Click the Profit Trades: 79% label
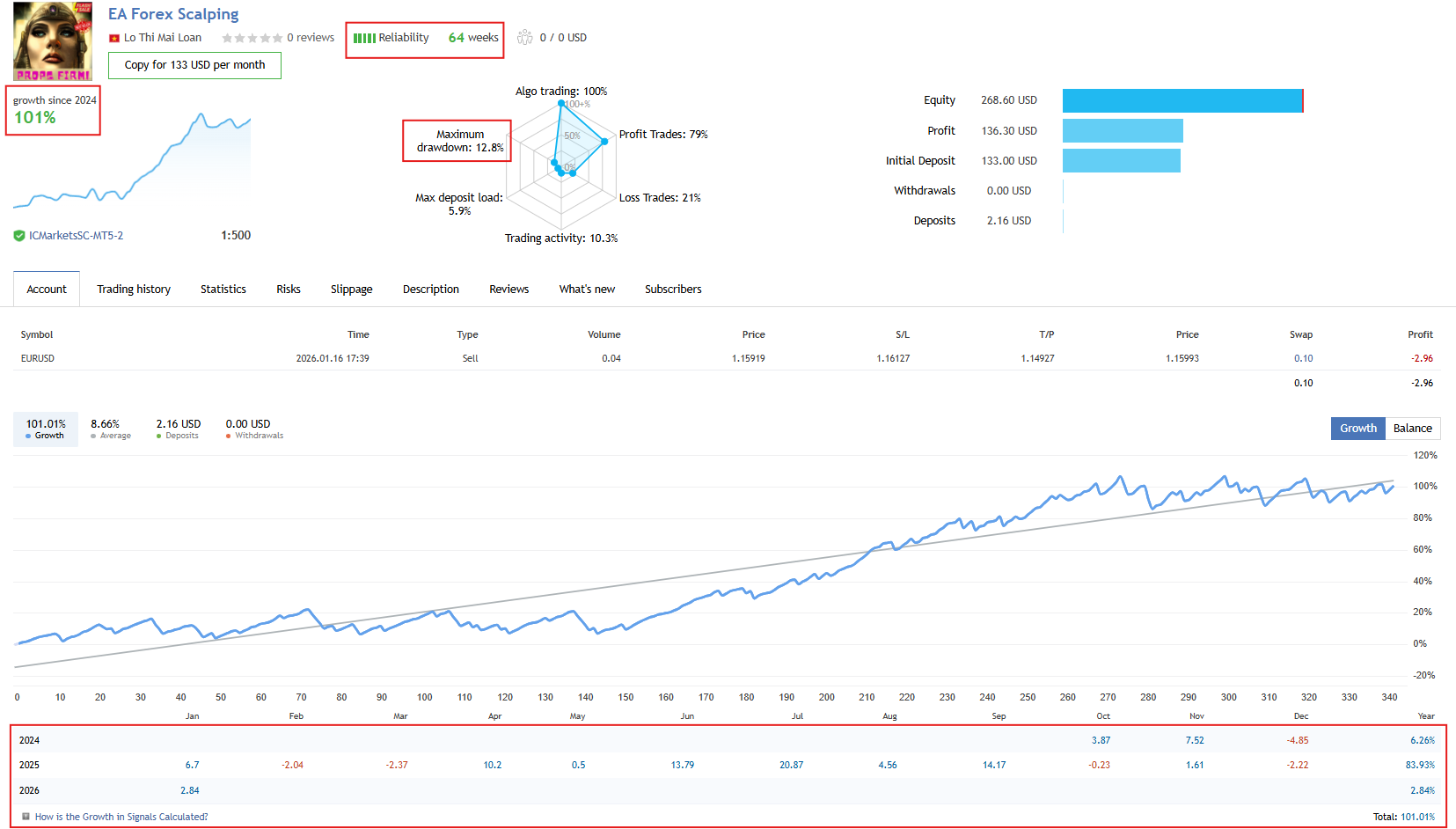 (663, 135)
